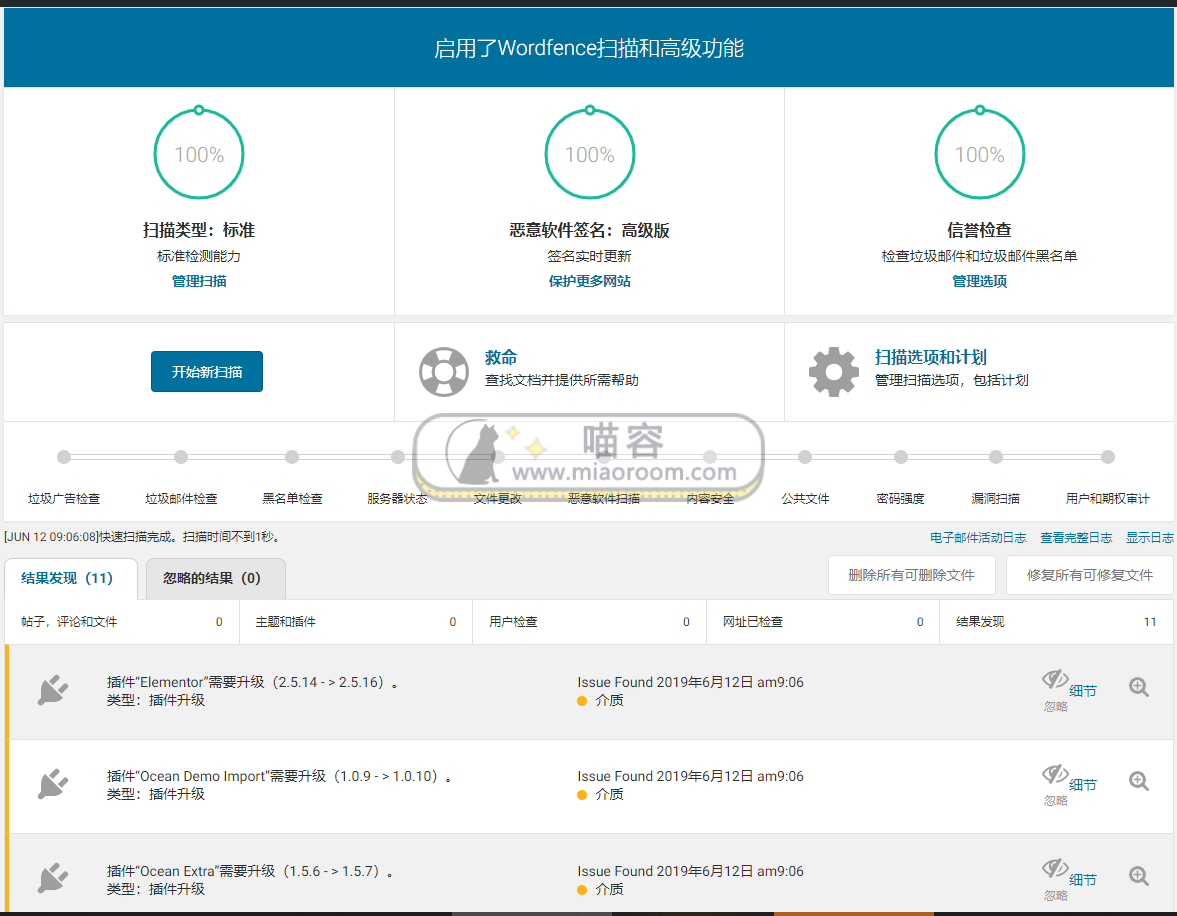Image resolution: width=1177 pixels, height=916 pixels.
Task: Click the Elementor upgrade issue title
Action: pyautogui.click(x=252, y=682)
